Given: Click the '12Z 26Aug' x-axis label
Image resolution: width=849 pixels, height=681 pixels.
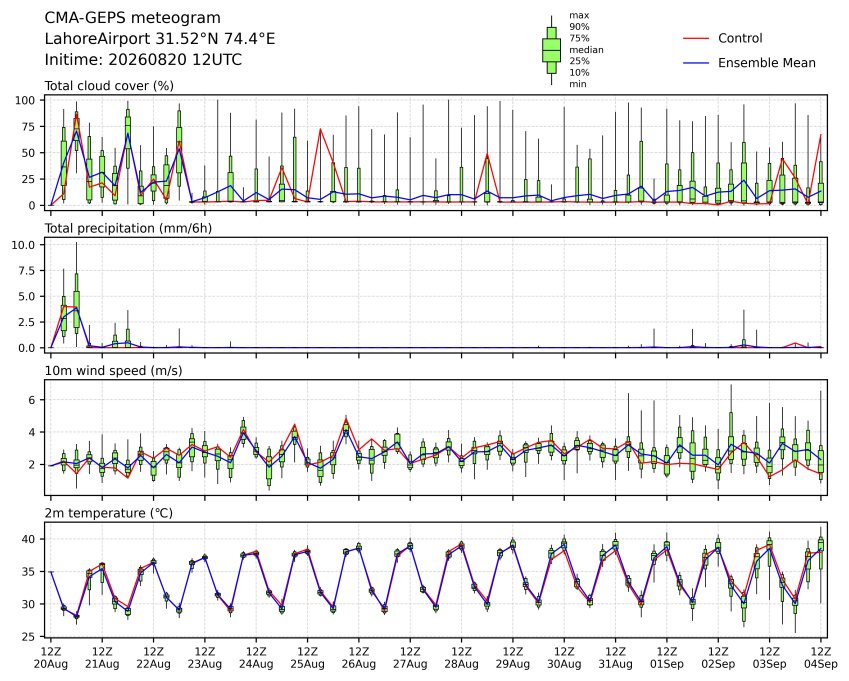Looking at the screenshot, I should pos(359,658).
